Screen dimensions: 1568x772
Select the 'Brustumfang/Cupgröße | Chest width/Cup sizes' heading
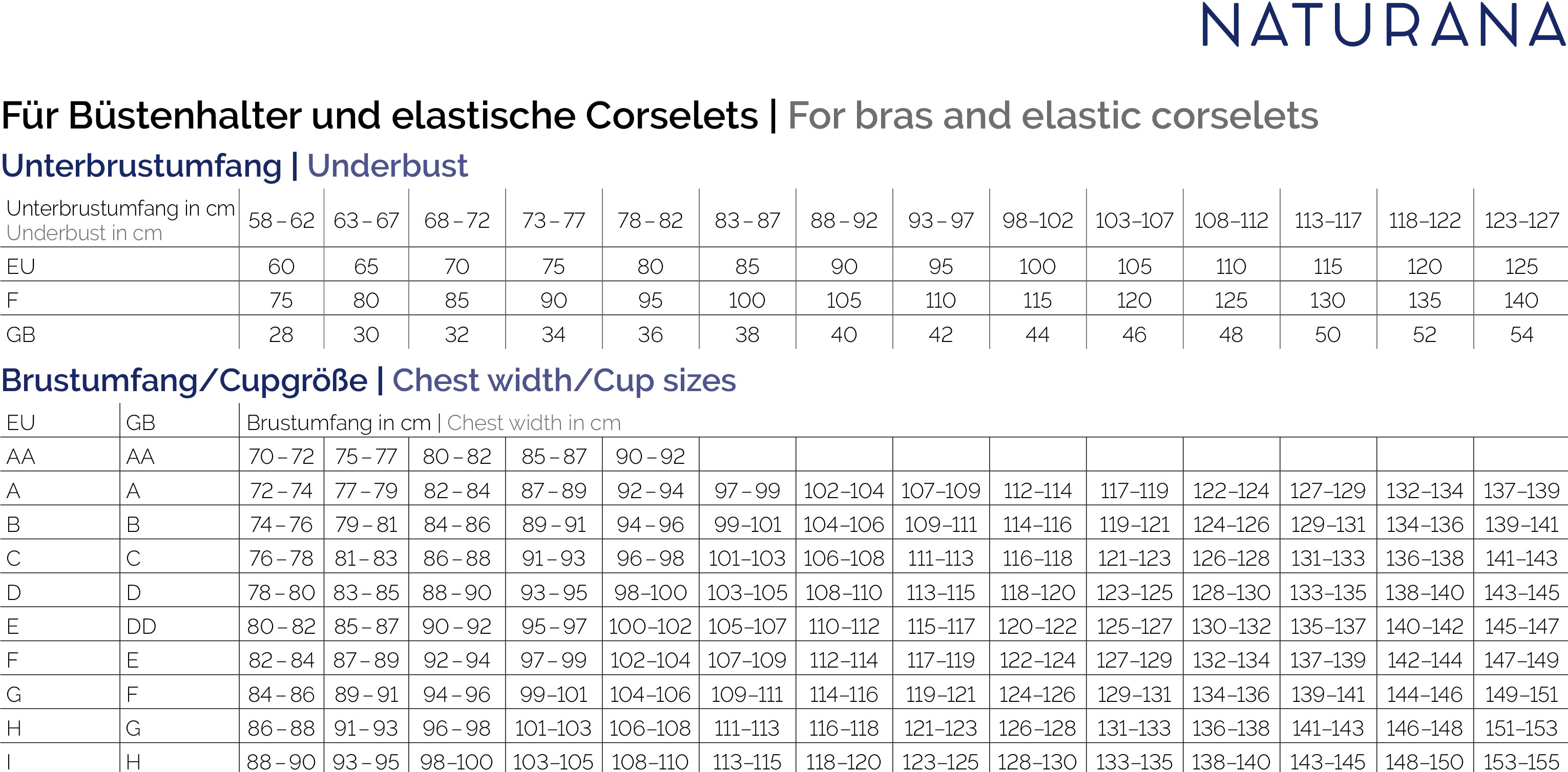pos(368,380)
